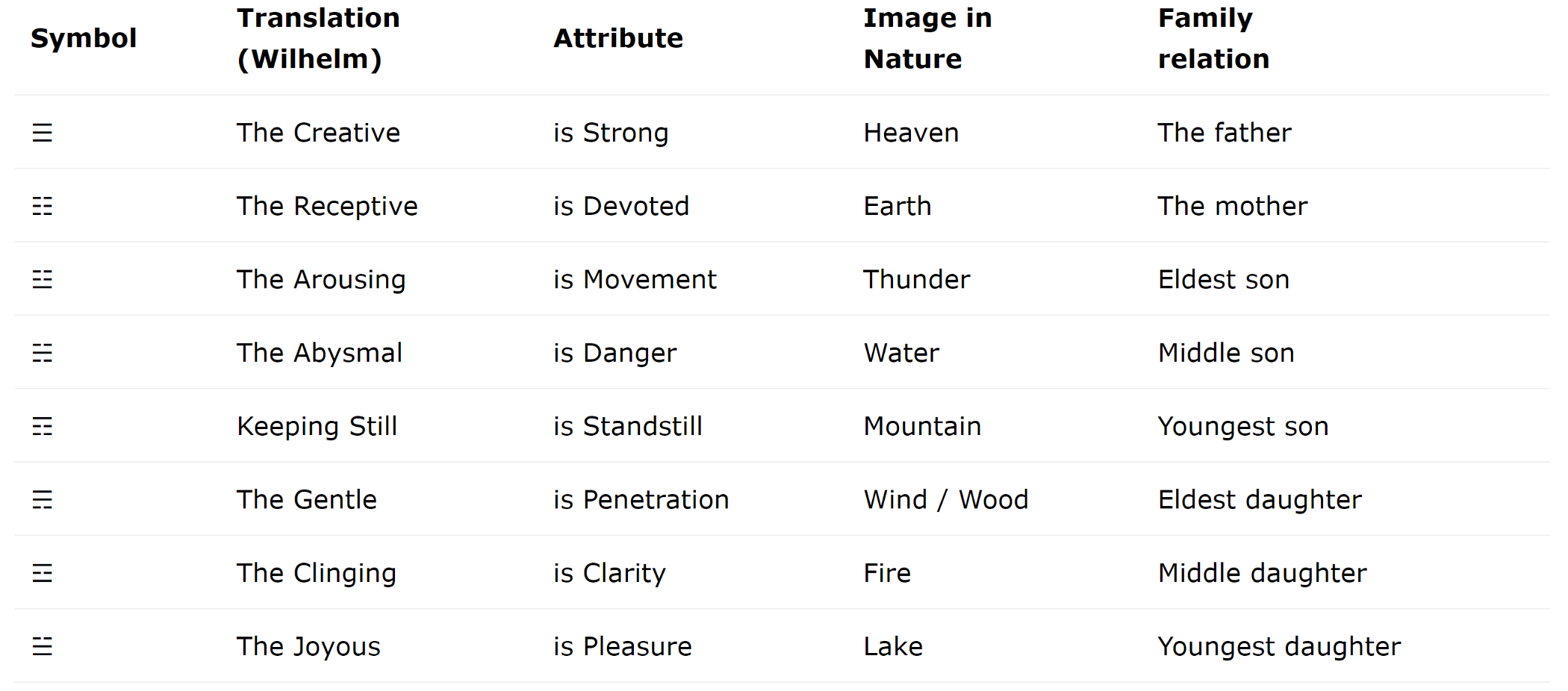The height and width of the screenshot is (691, 1568).
Task: Select The Clinging trigram symbol
Action: point(43,573)
